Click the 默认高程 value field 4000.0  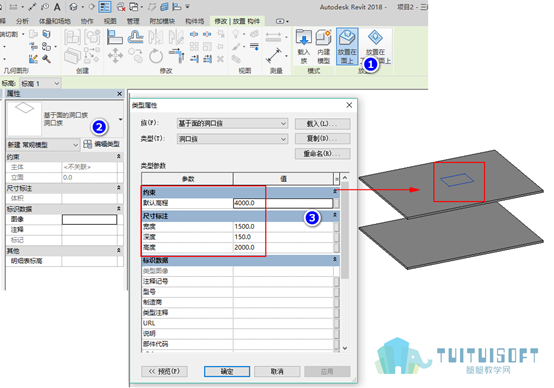pos(283,203)
